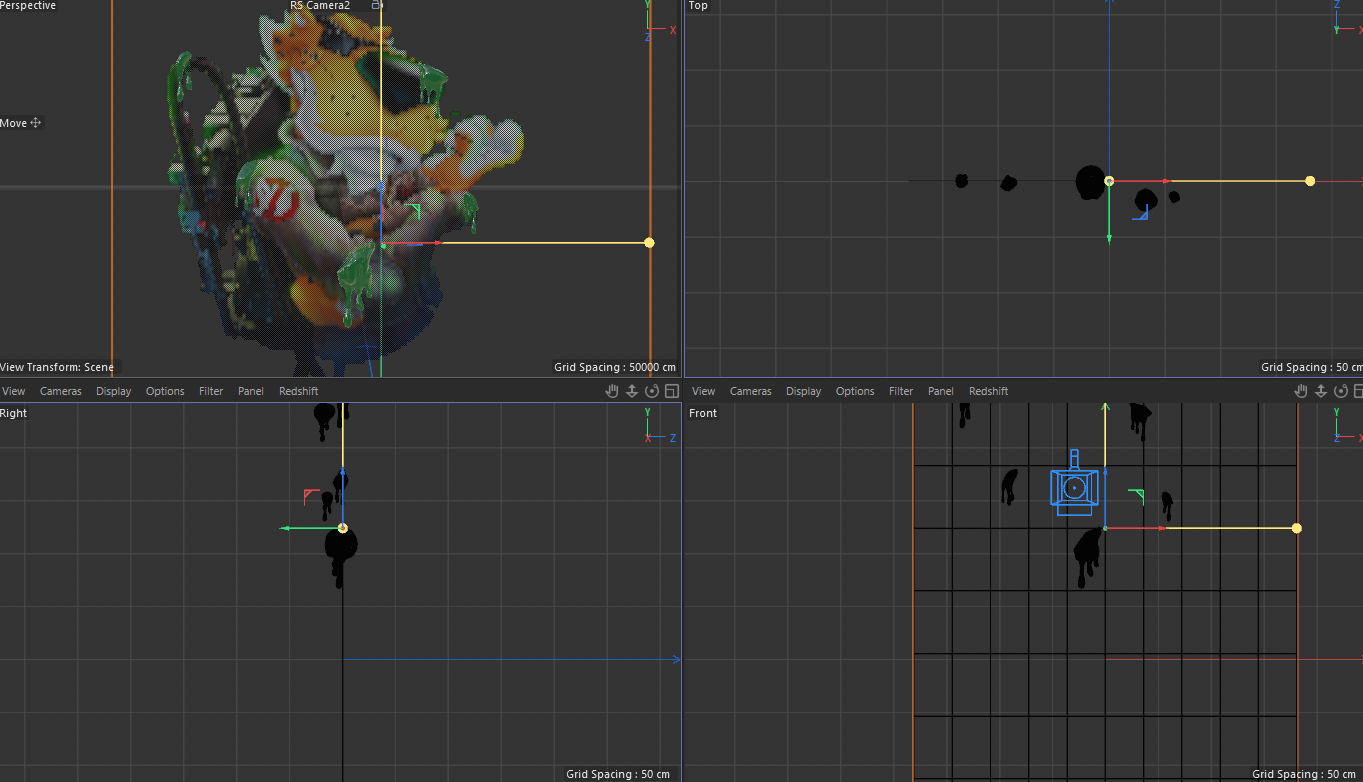Viewport: 1363px width, 782px height.
Task: Open Options menu of Front viewport
Action: point(855,391)
